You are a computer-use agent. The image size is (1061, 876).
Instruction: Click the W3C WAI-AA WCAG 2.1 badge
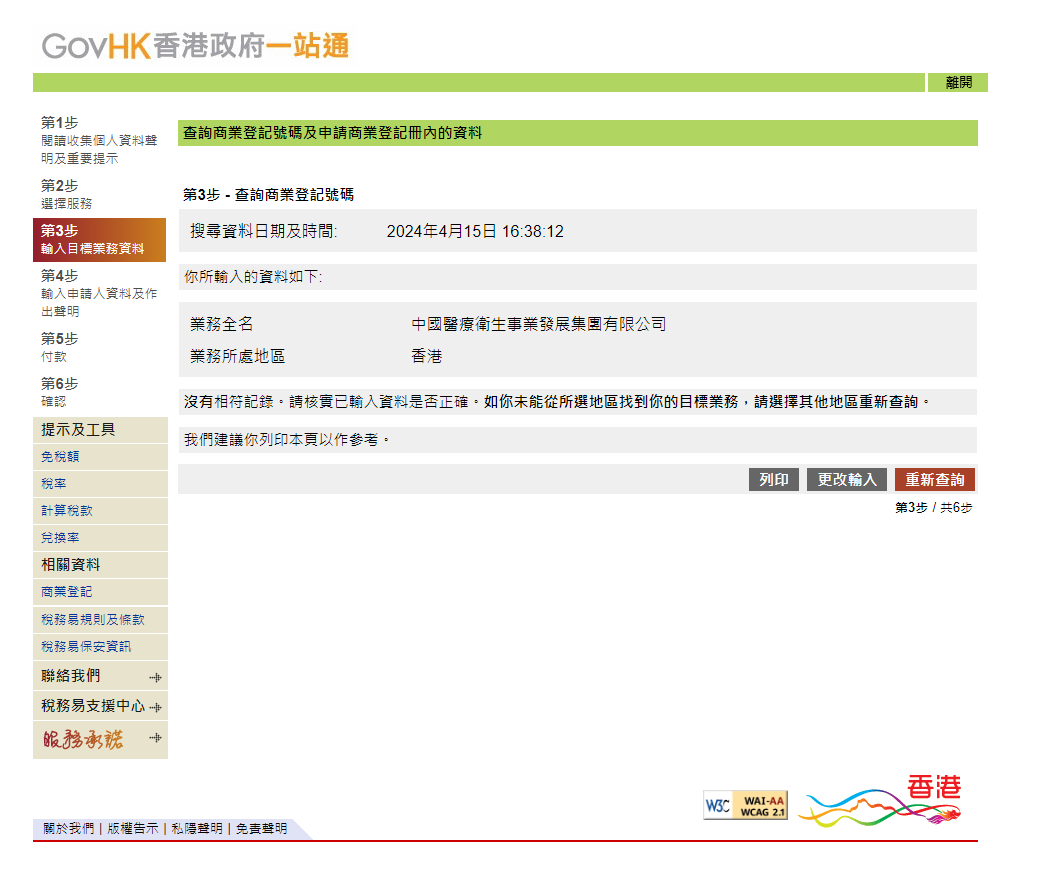[745, 805]
